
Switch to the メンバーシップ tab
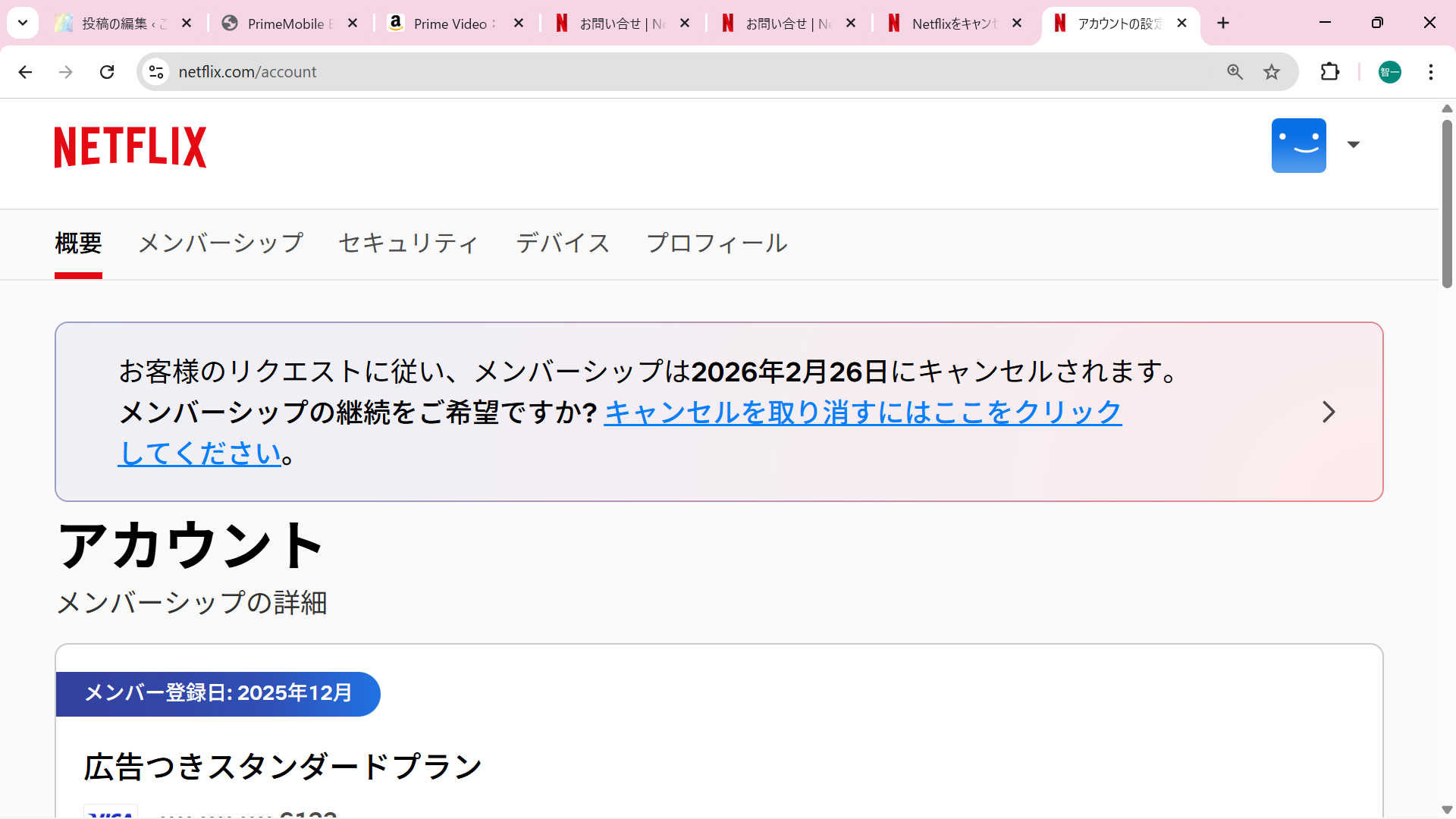(221, 243)
